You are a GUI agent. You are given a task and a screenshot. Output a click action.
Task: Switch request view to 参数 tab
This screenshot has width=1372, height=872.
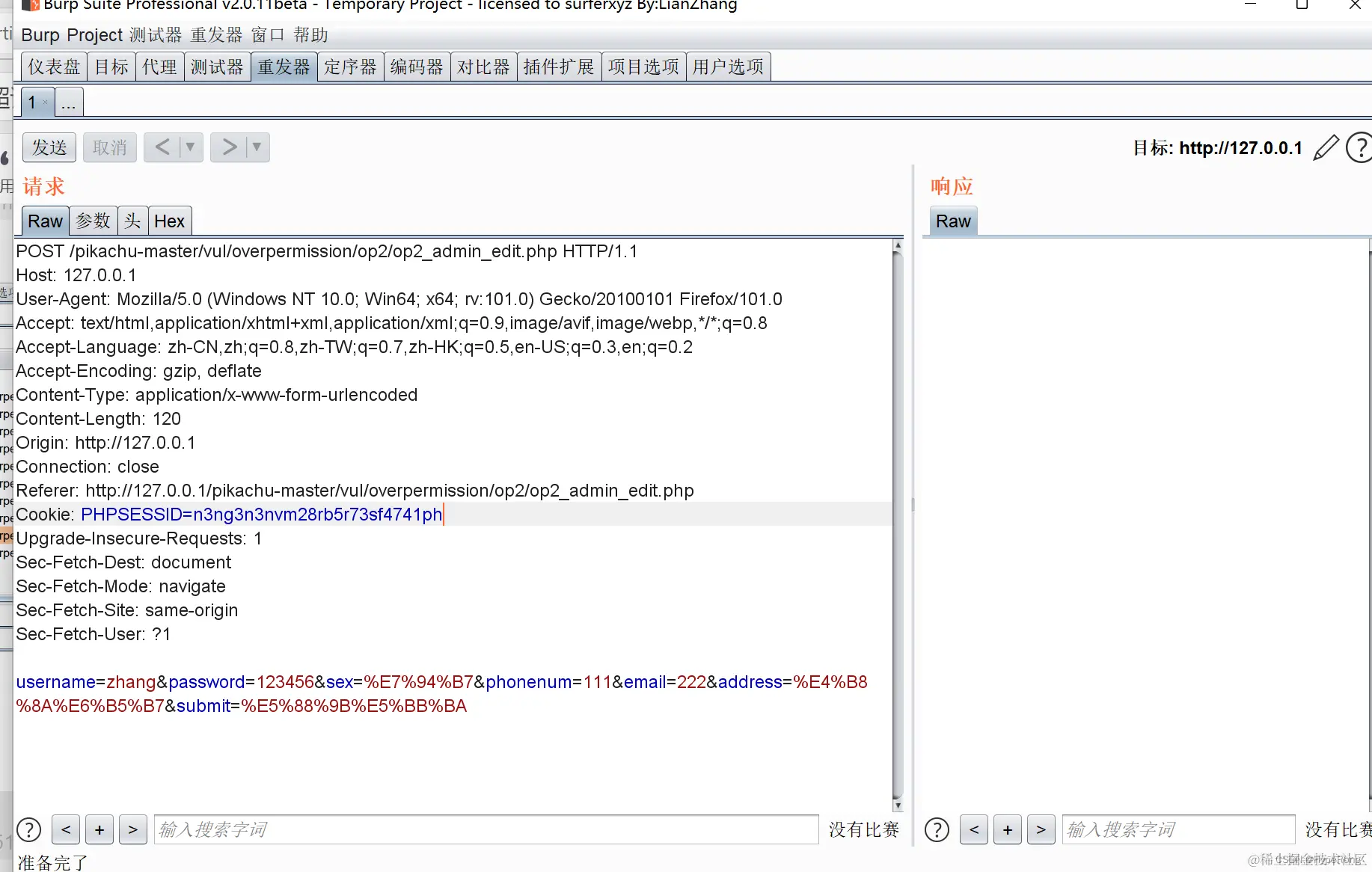94,221
